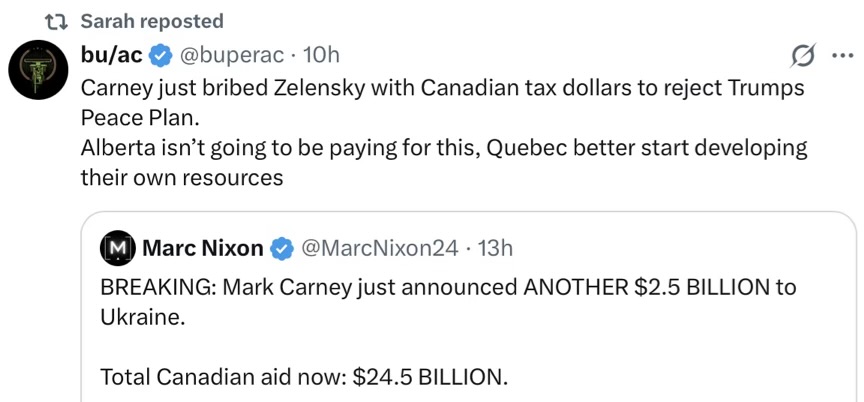The width and height of the screenshot is (864, 402).
Task: Click the line starting 'Alberta isn't going'
Action: pyautogui.click(x=444, y=147)
